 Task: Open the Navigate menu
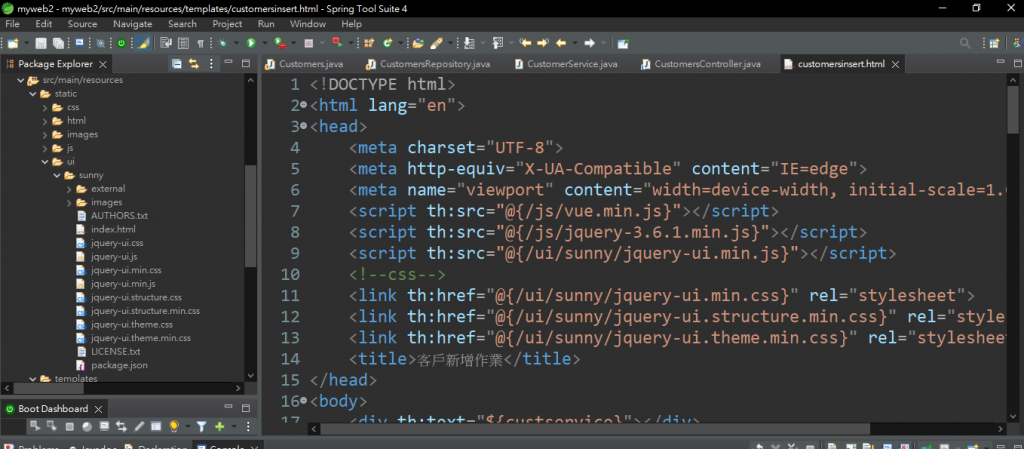click(133, 23)
